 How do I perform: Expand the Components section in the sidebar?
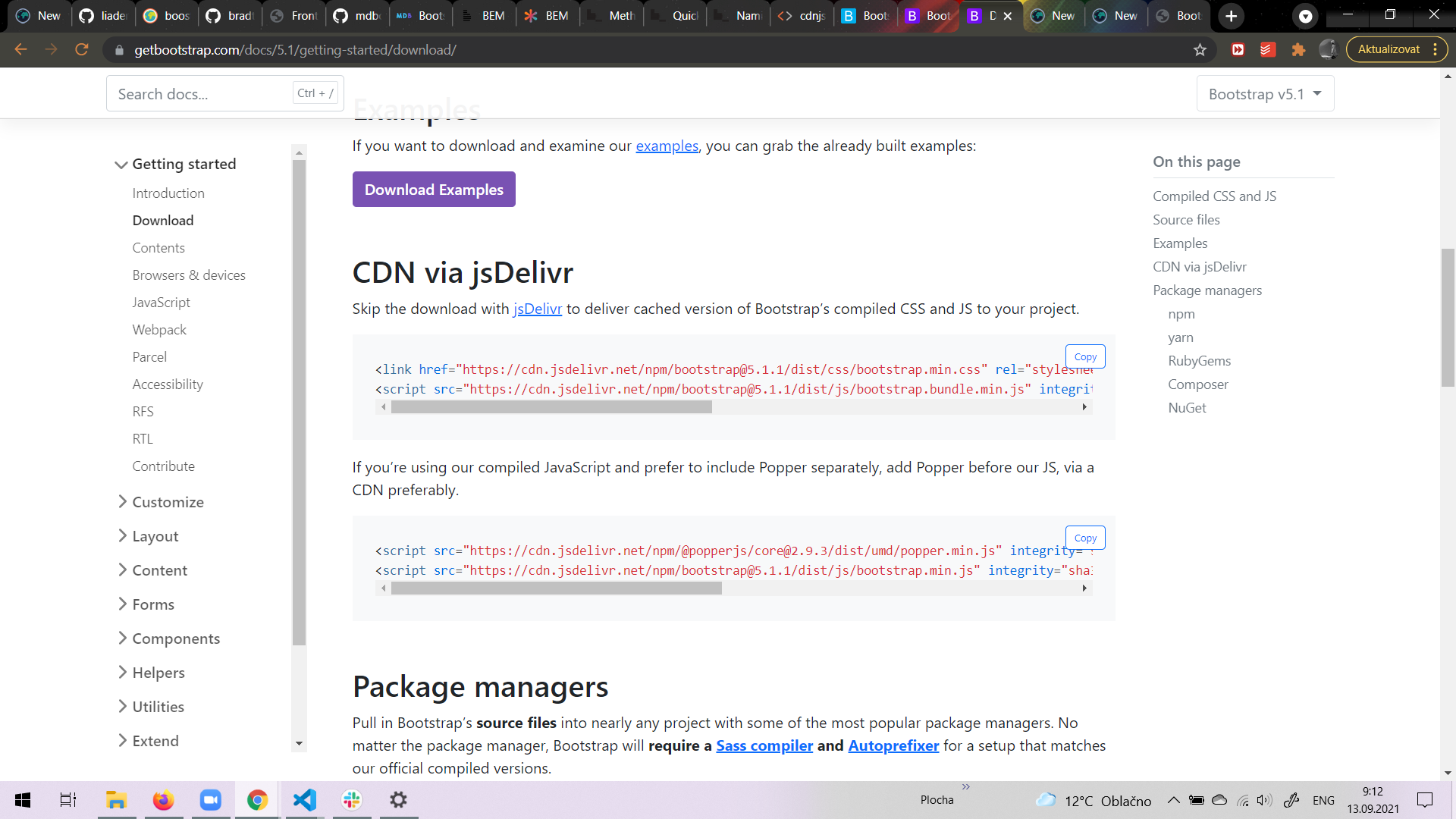(176, 638)
